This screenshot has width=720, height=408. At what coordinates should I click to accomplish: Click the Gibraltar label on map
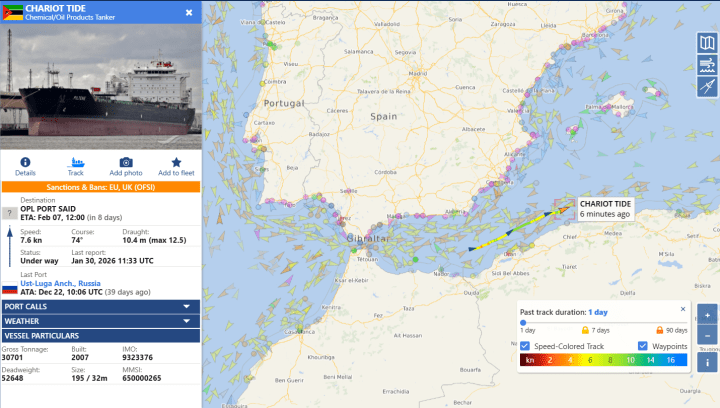368,239
